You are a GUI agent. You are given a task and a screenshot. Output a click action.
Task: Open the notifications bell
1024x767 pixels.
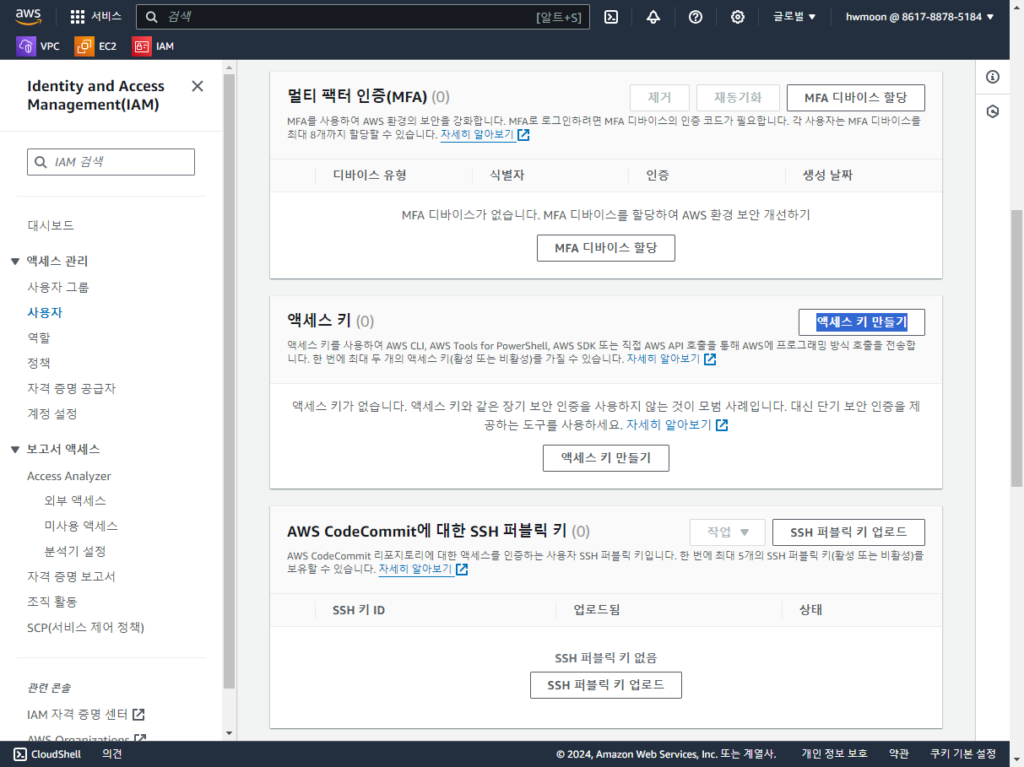click(653, 17)
